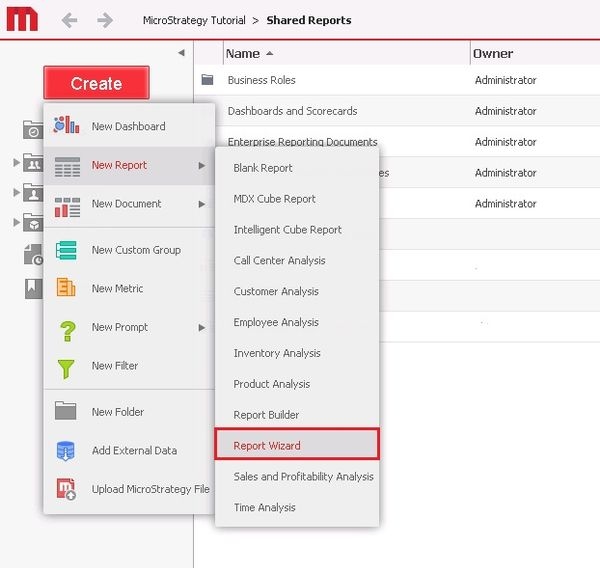Open the New Prompt submenu arrow
The width and height of the screenshot is (600, 568).
tap(202, 328)
